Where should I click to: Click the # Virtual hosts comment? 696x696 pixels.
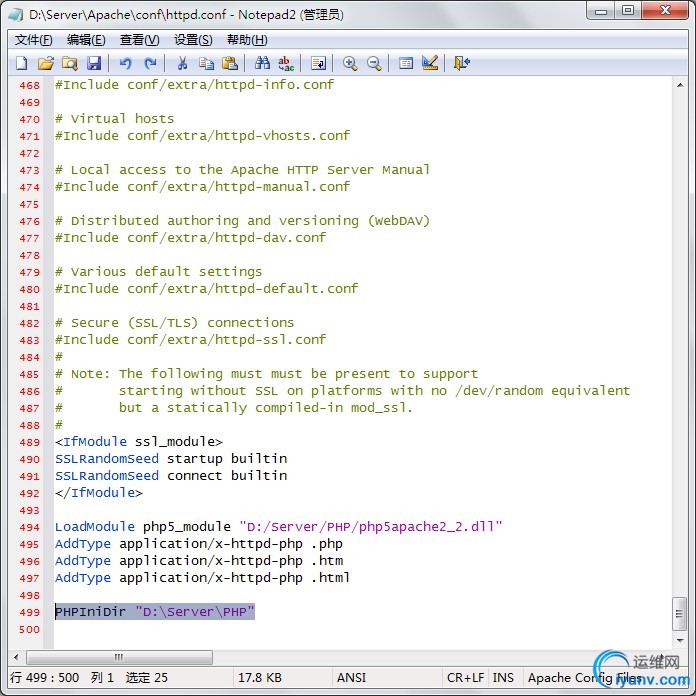pyautogui.click(x=115, y=119)
